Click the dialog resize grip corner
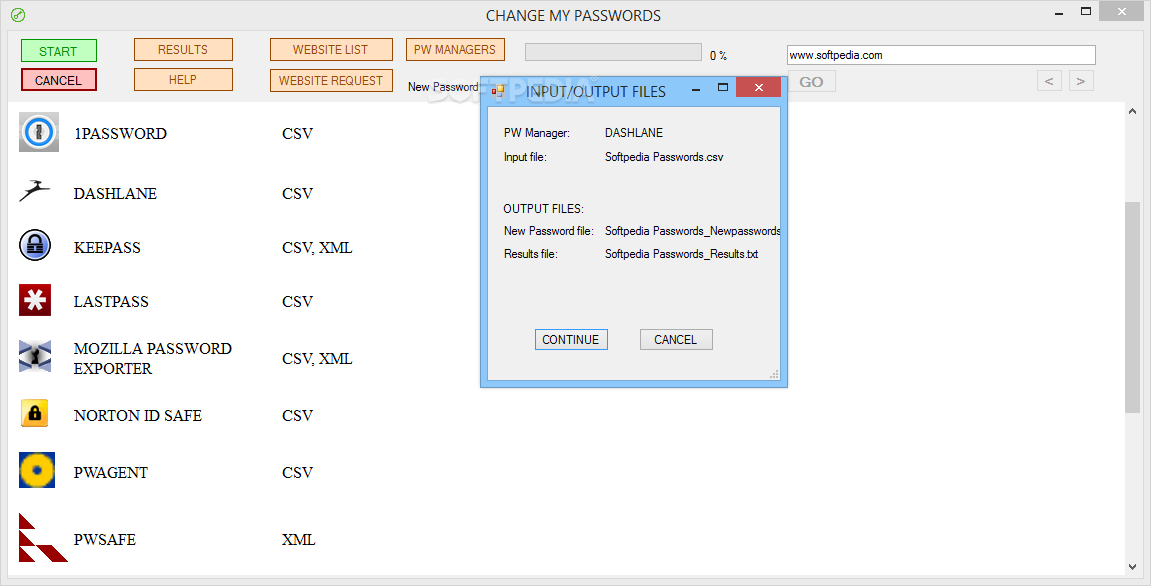The image size is (1151, 586). 774,375
